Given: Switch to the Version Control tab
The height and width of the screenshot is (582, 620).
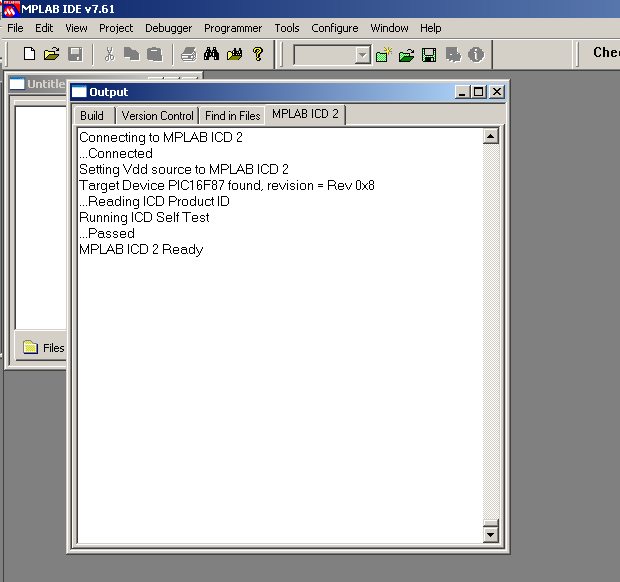Looking at the screenshot, I should coord(157,115).
